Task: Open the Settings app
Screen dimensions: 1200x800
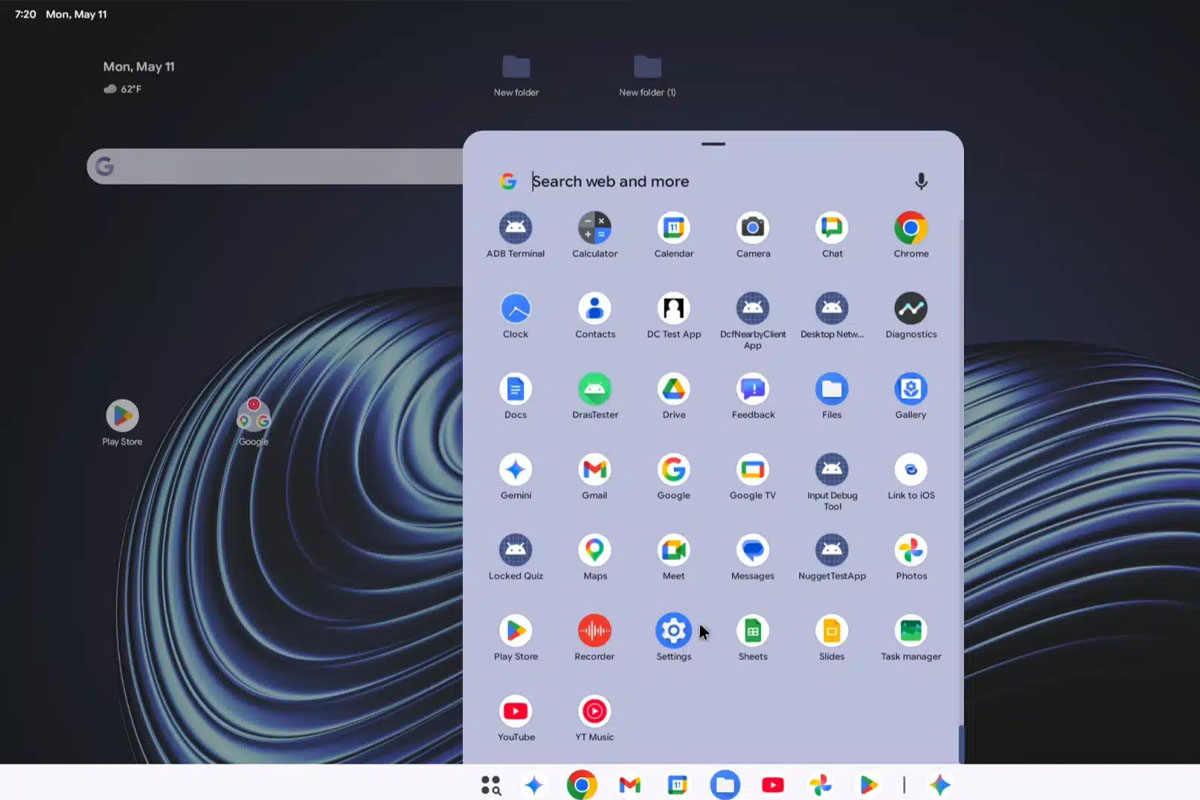Action: [673, 630]
